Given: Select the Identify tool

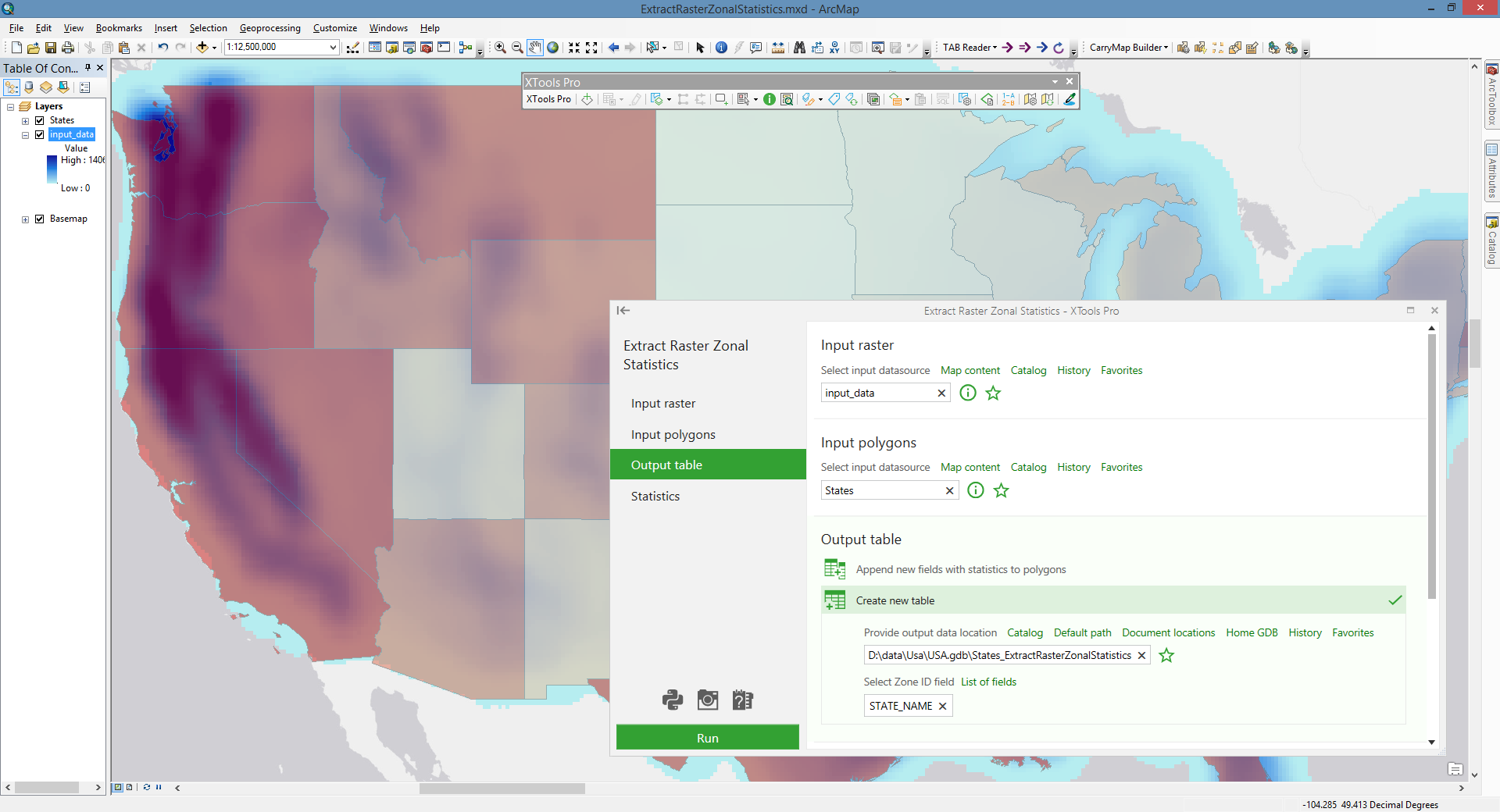Looking at the screenshot, I should click(721, 48).
